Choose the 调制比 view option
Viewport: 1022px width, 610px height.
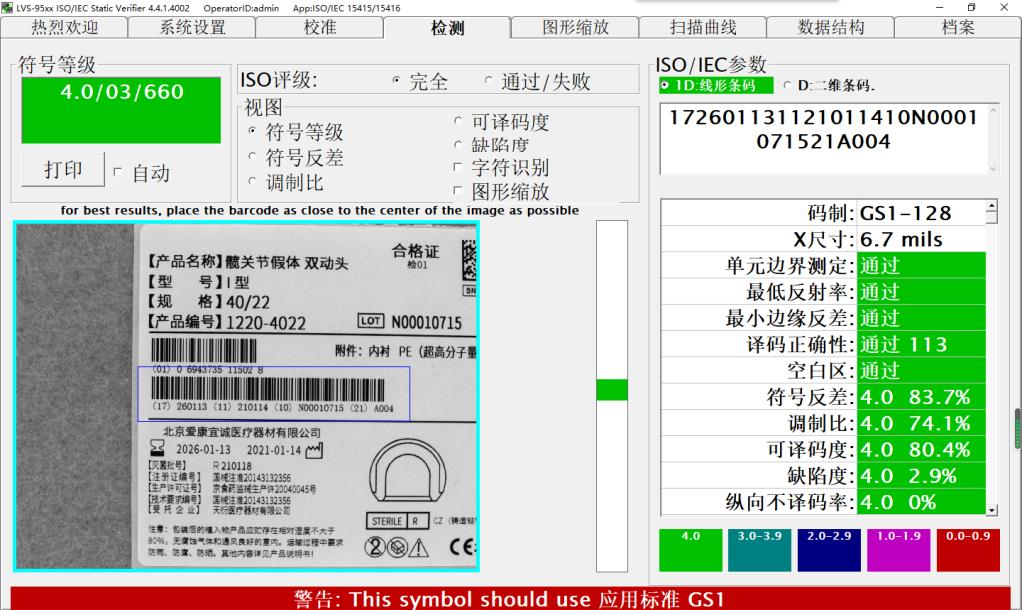pyautogui.click(x=252, y=181)
